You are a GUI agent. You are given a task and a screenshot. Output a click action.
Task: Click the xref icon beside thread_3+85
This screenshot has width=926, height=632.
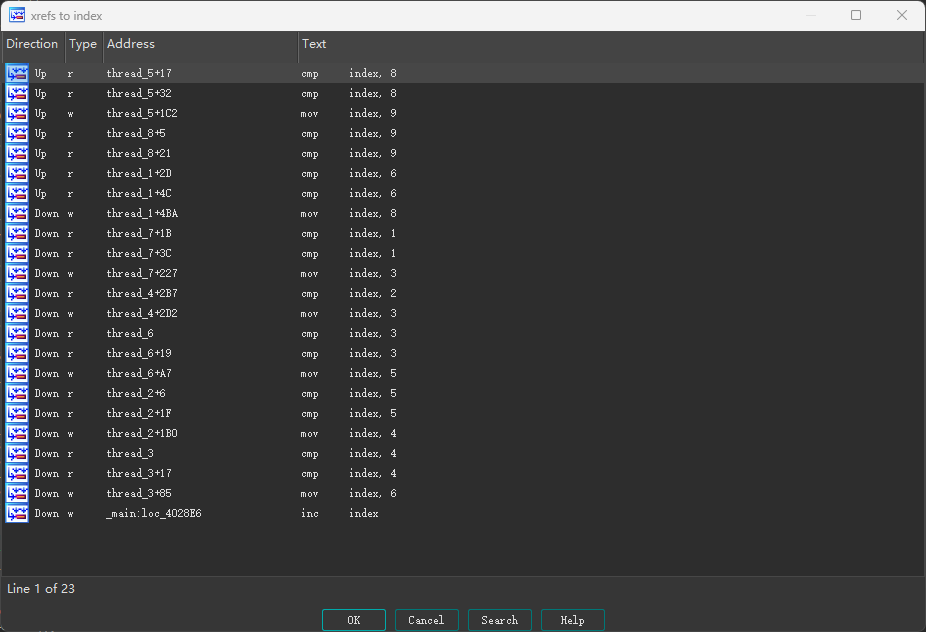pyautogui.click(x=17, y=493)
